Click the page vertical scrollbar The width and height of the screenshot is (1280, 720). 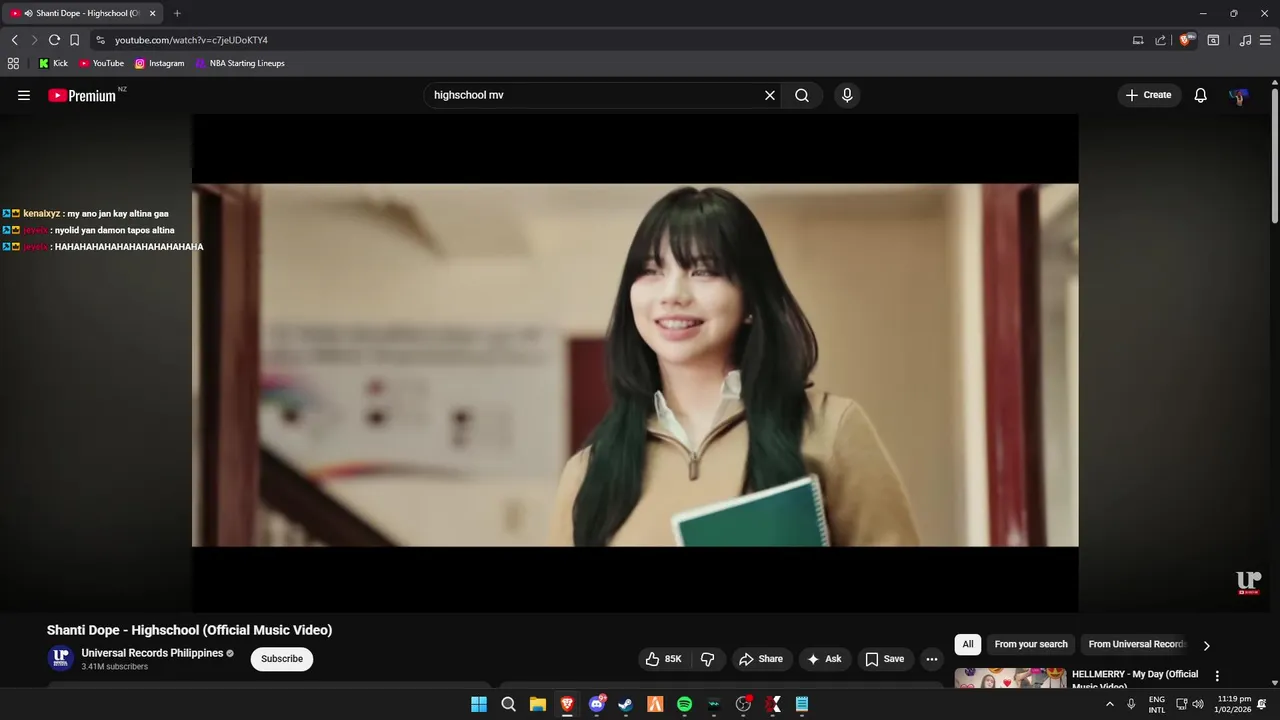click(1274, 155)
